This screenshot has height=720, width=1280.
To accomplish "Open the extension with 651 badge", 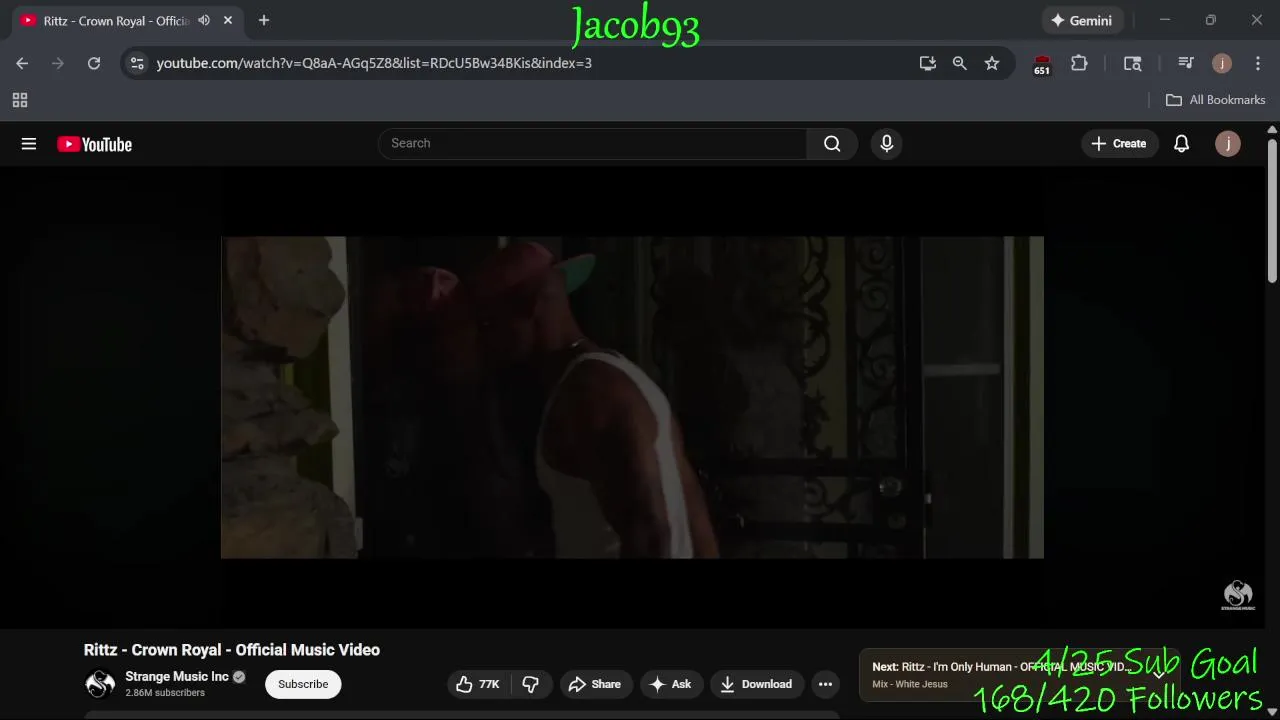I will tap(1042, 64).
